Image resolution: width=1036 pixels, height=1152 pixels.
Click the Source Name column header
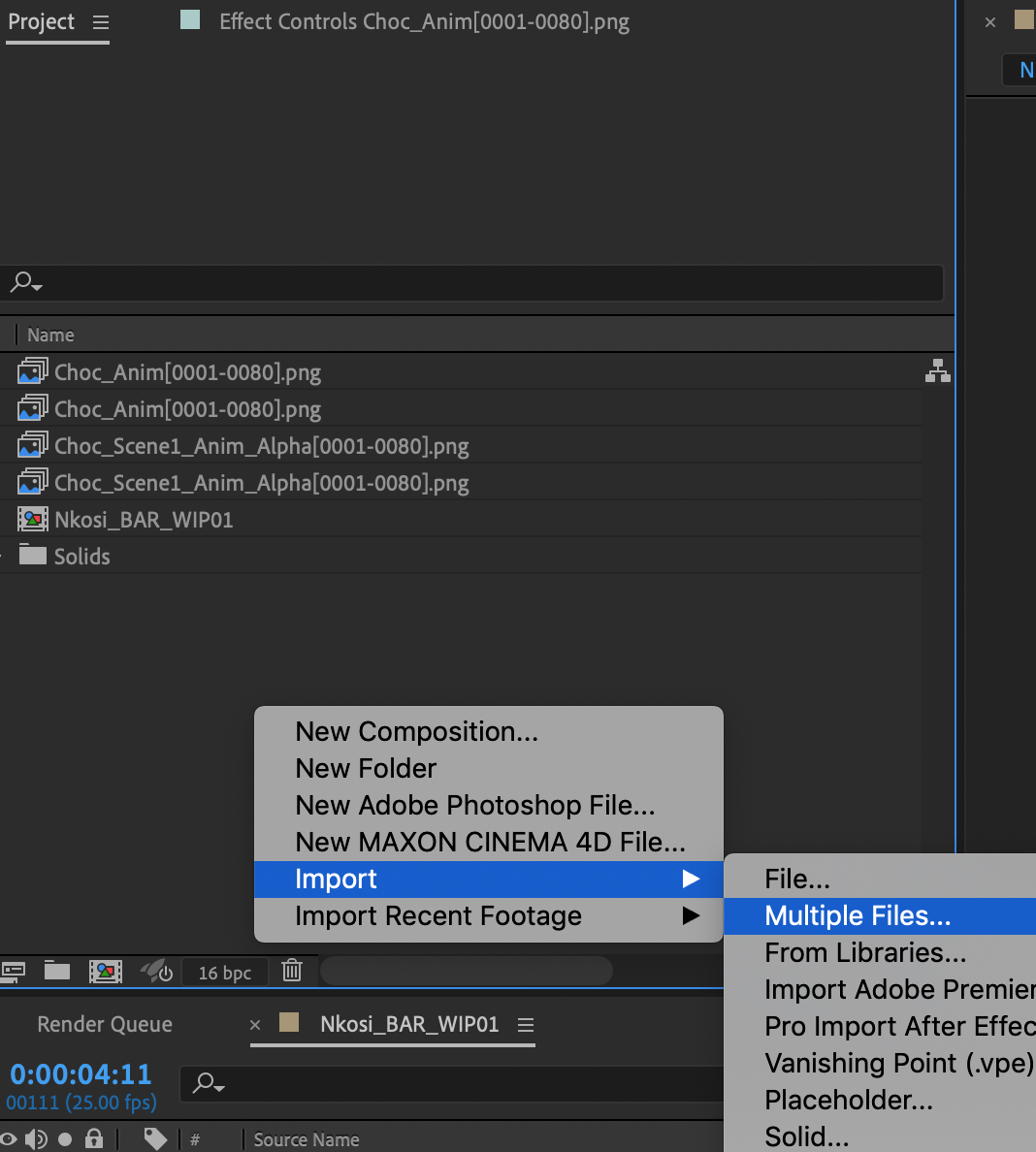click(307, 1139)
